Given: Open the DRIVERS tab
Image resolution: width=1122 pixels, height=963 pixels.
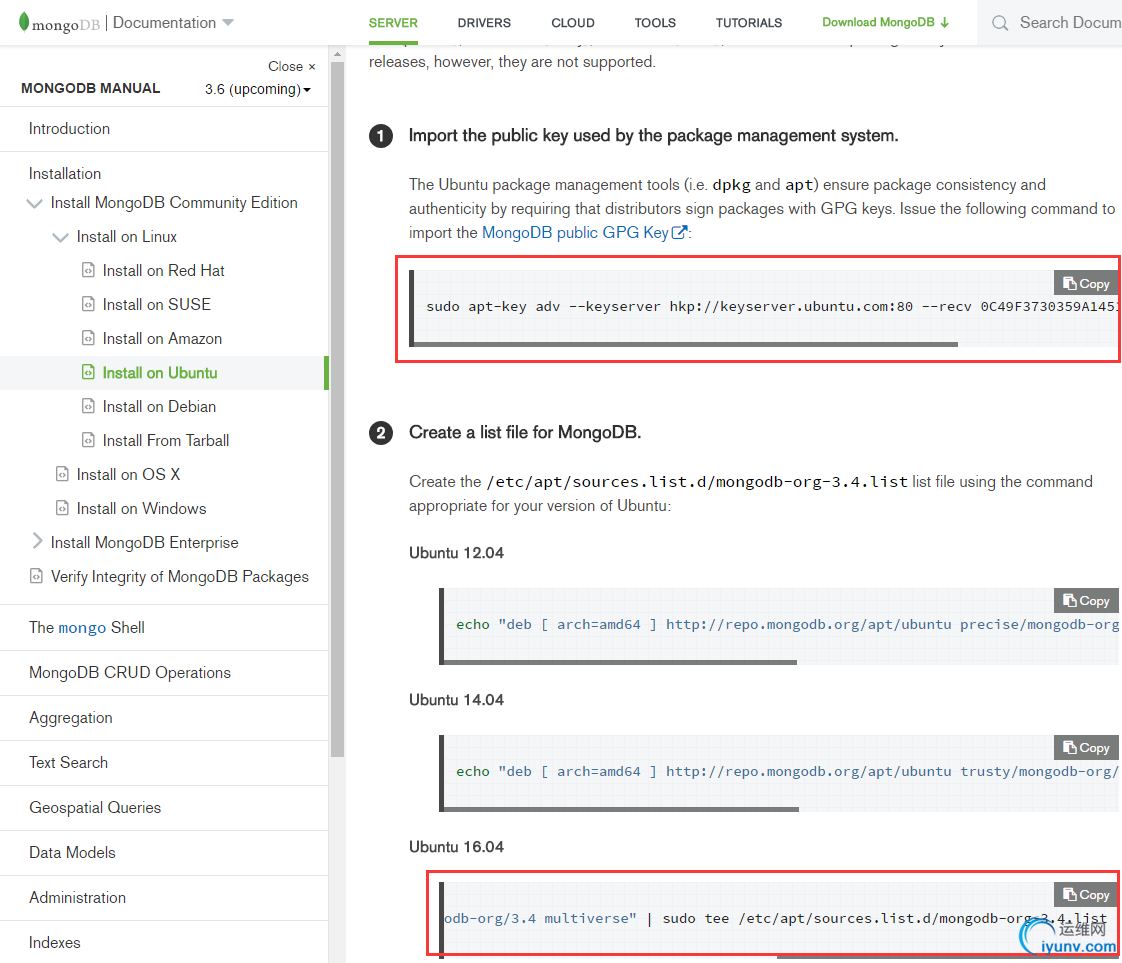Looking at the screenshot, I should [484, 23].
